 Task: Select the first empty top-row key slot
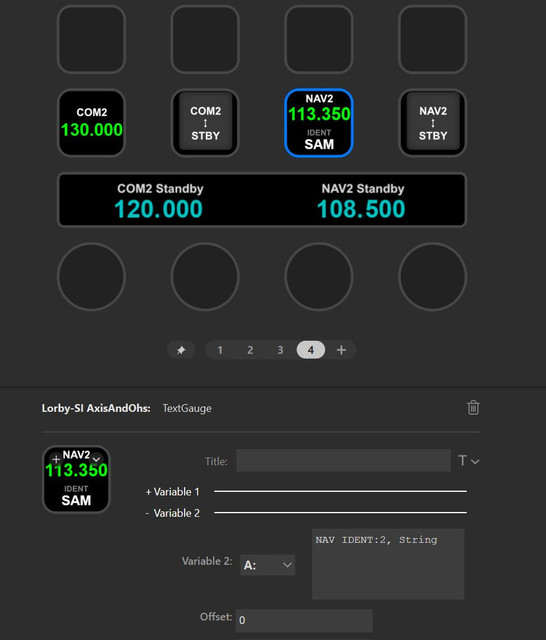tap(91, 39)
